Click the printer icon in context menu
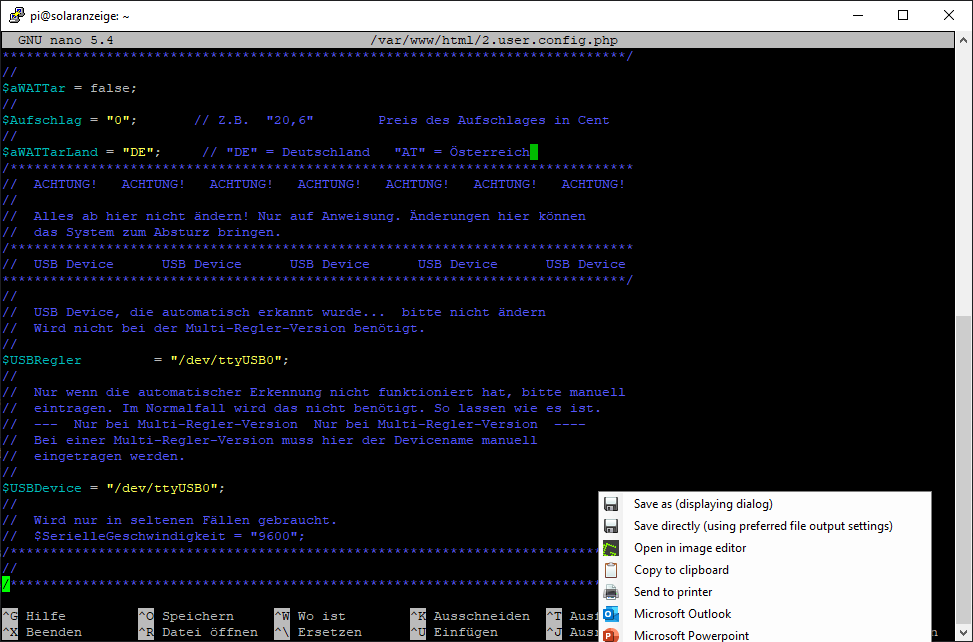 tap(612, 592)
